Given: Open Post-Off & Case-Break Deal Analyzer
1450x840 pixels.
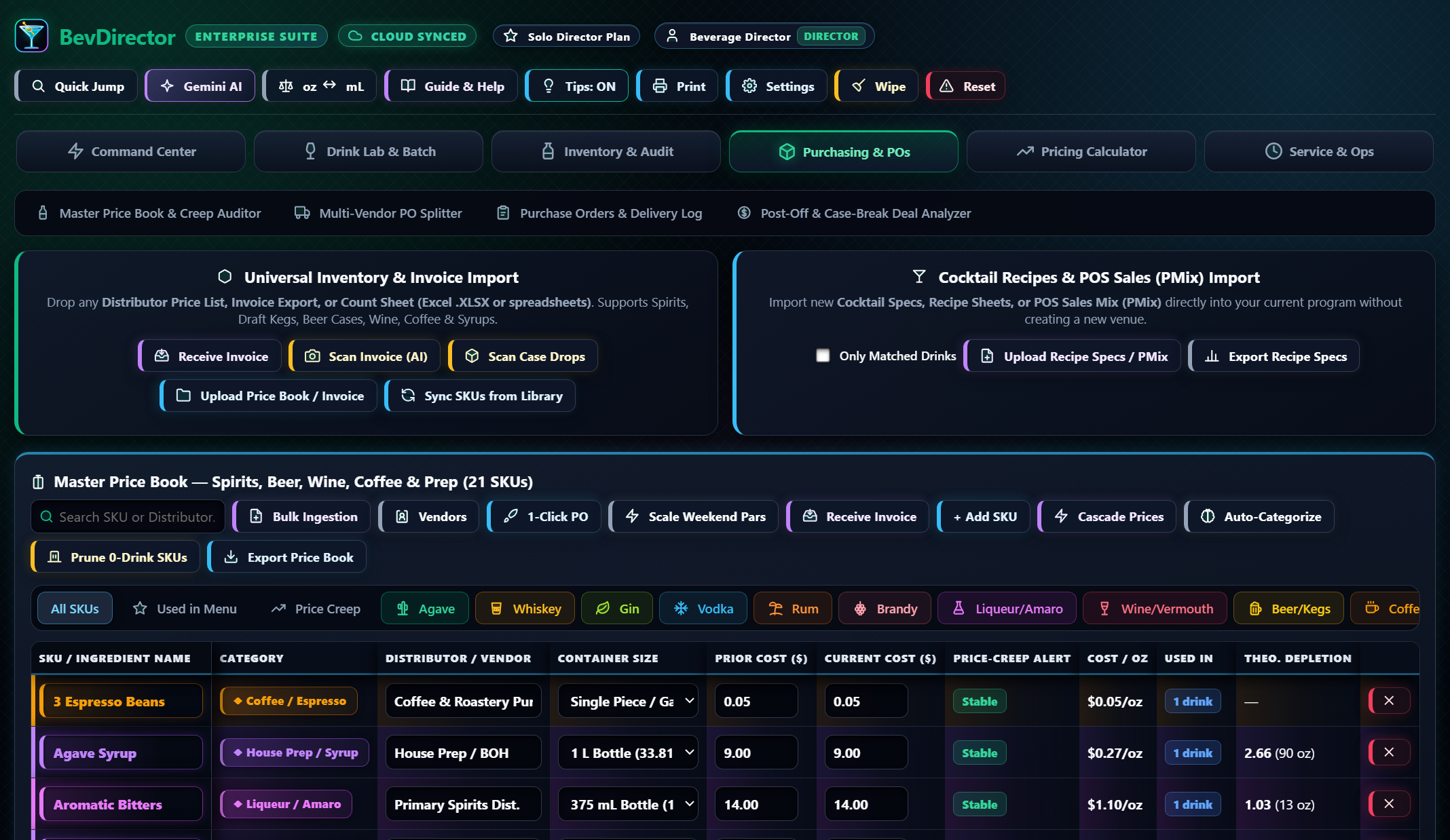Looking at the screenshot, I should pos(854,213).
